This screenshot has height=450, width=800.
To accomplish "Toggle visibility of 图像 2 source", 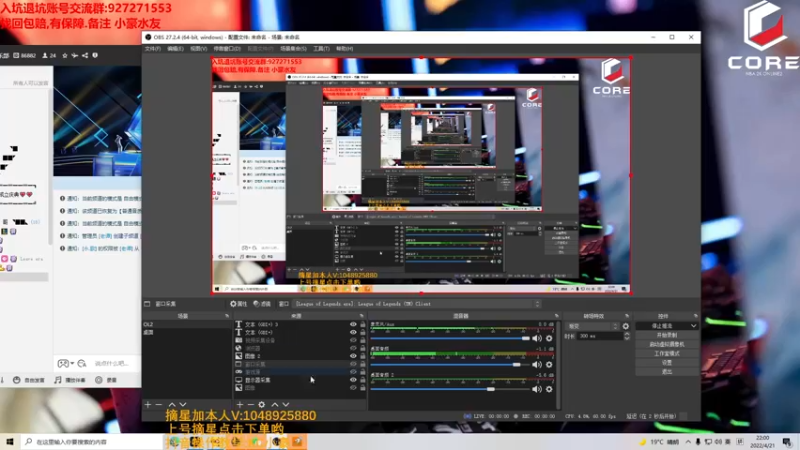I will point(353,356).
